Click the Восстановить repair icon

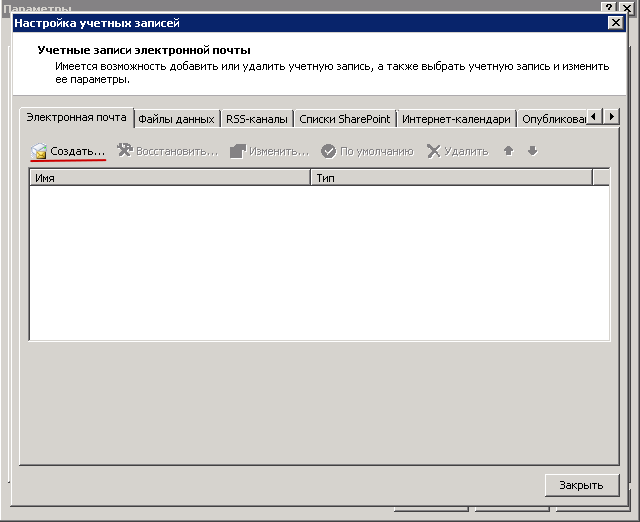[x=125, y=151]
